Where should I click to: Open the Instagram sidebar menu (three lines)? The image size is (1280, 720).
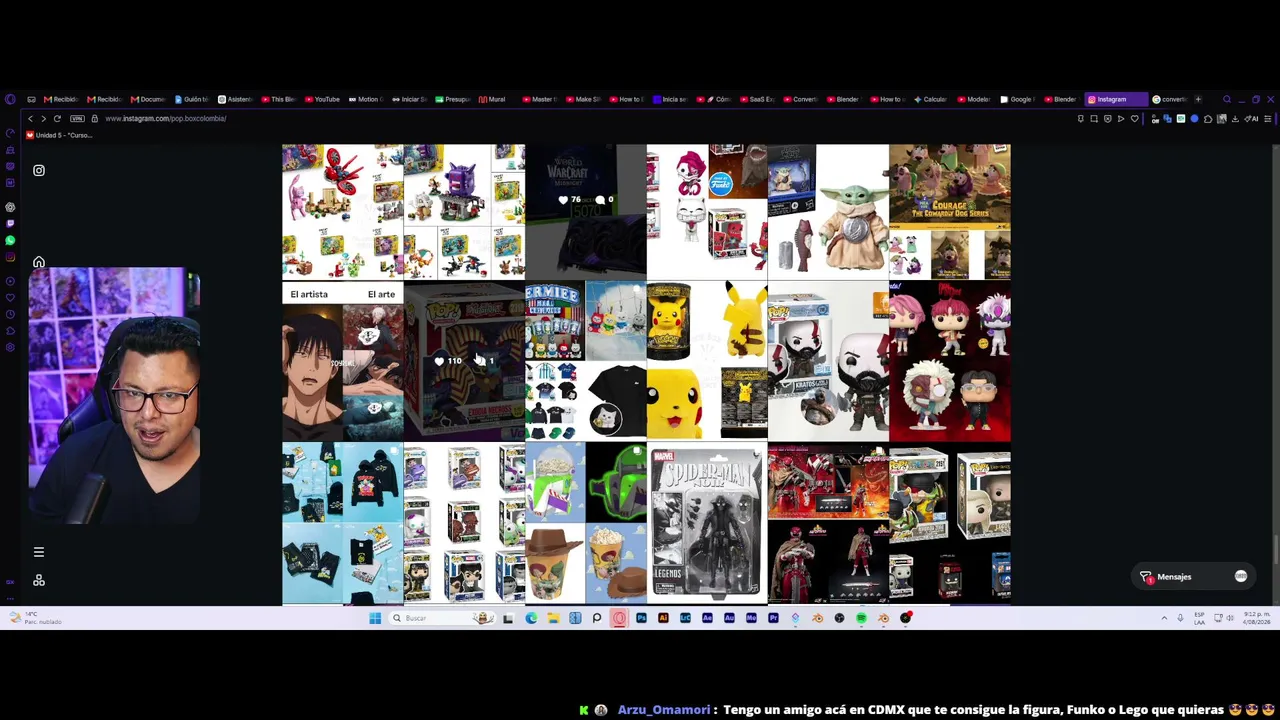pos(39,552)
